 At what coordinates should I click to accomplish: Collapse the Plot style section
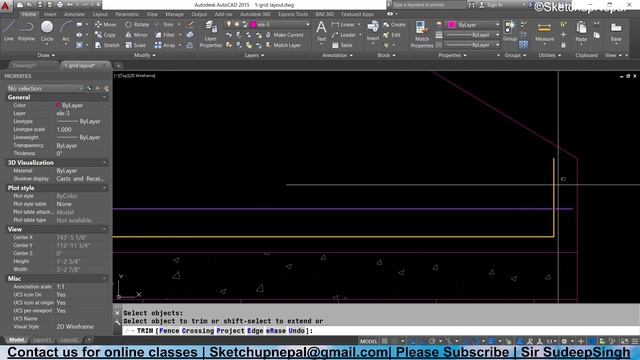pos(104,188)
